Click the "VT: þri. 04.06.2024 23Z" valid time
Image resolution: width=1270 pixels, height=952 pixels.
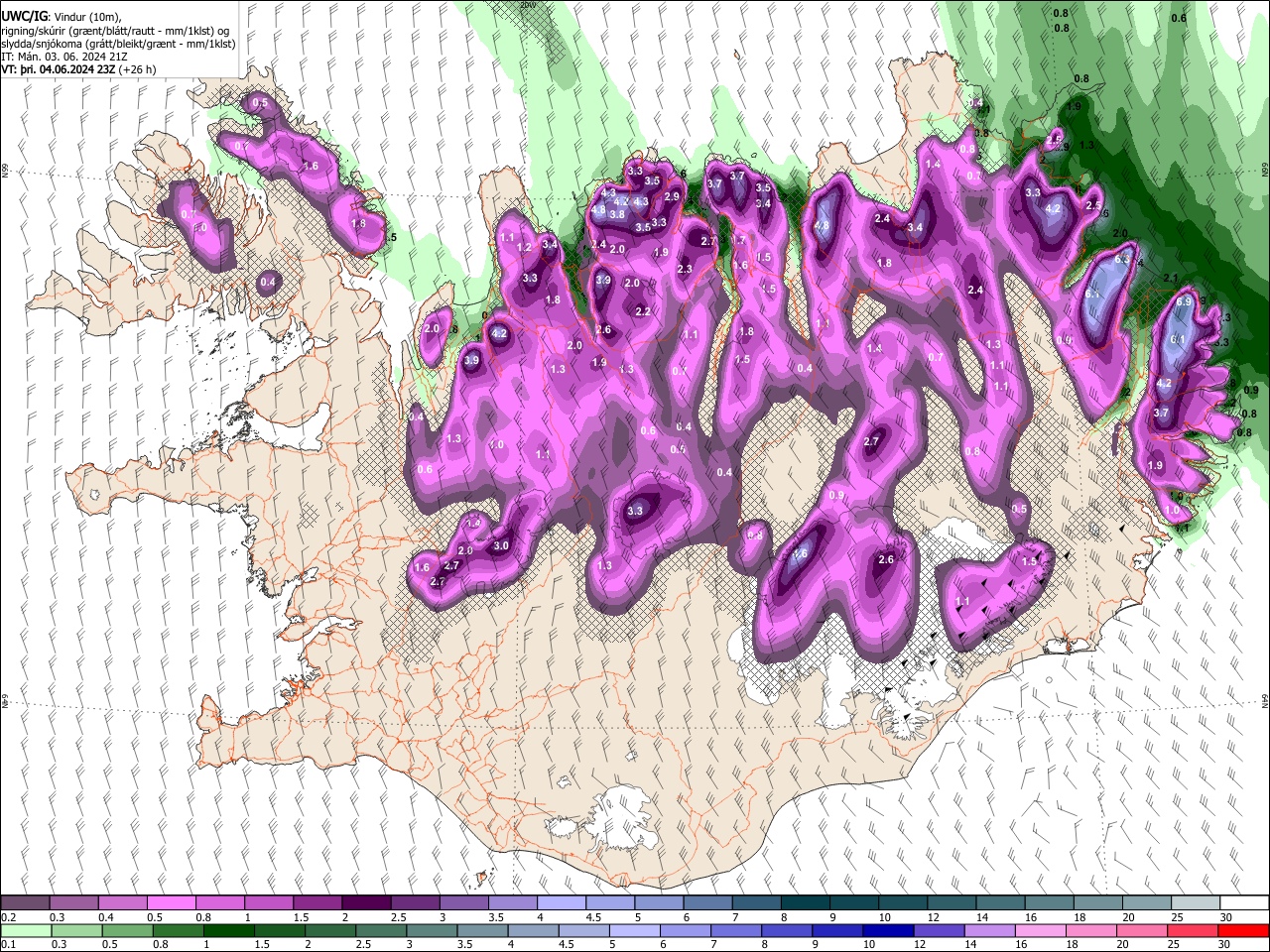click(59, 69)
